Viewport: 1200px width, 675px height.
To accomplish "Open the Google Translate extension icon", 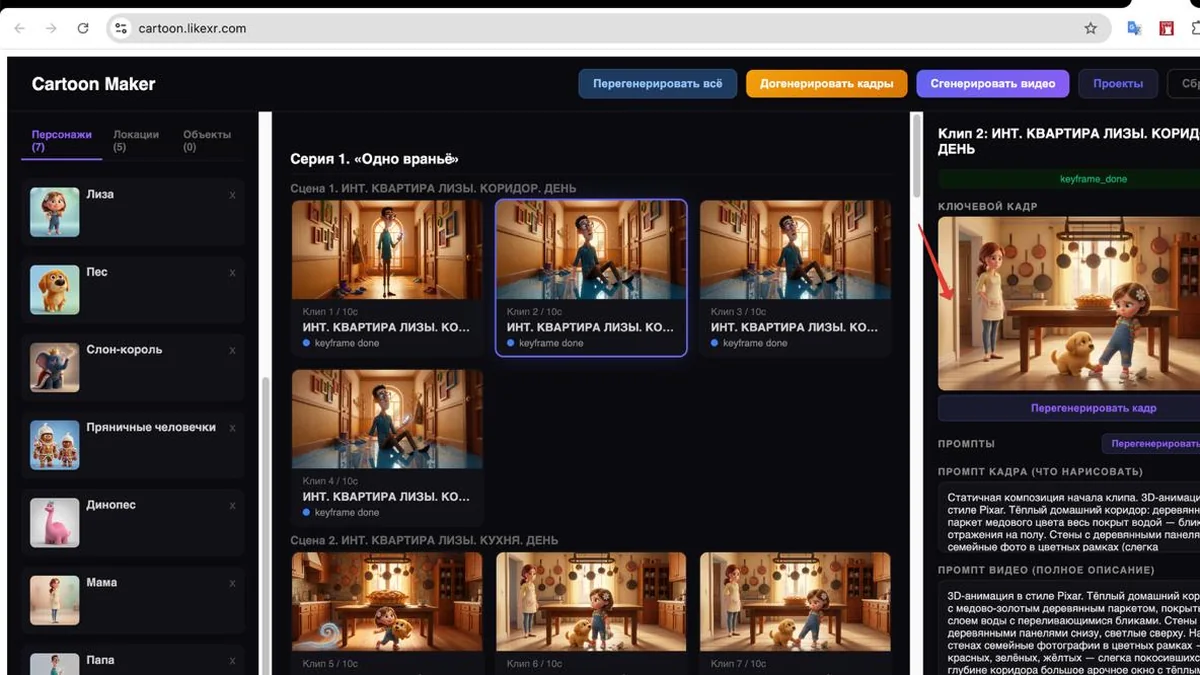I will coord(1134,28).
